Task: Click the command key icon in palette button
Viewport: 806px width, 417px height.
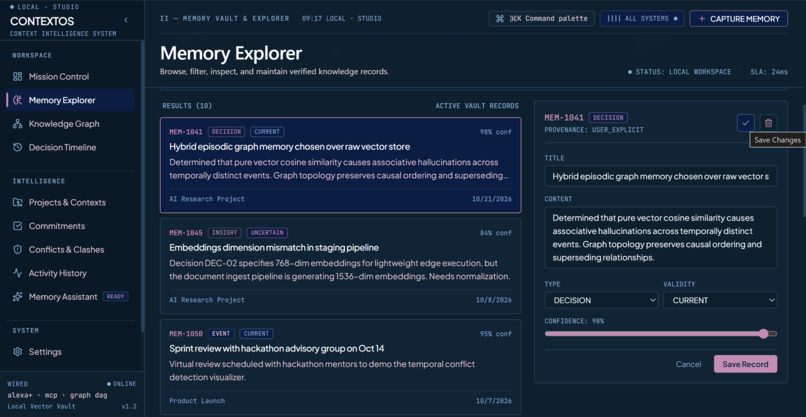Action: click(x=500, y=19)
